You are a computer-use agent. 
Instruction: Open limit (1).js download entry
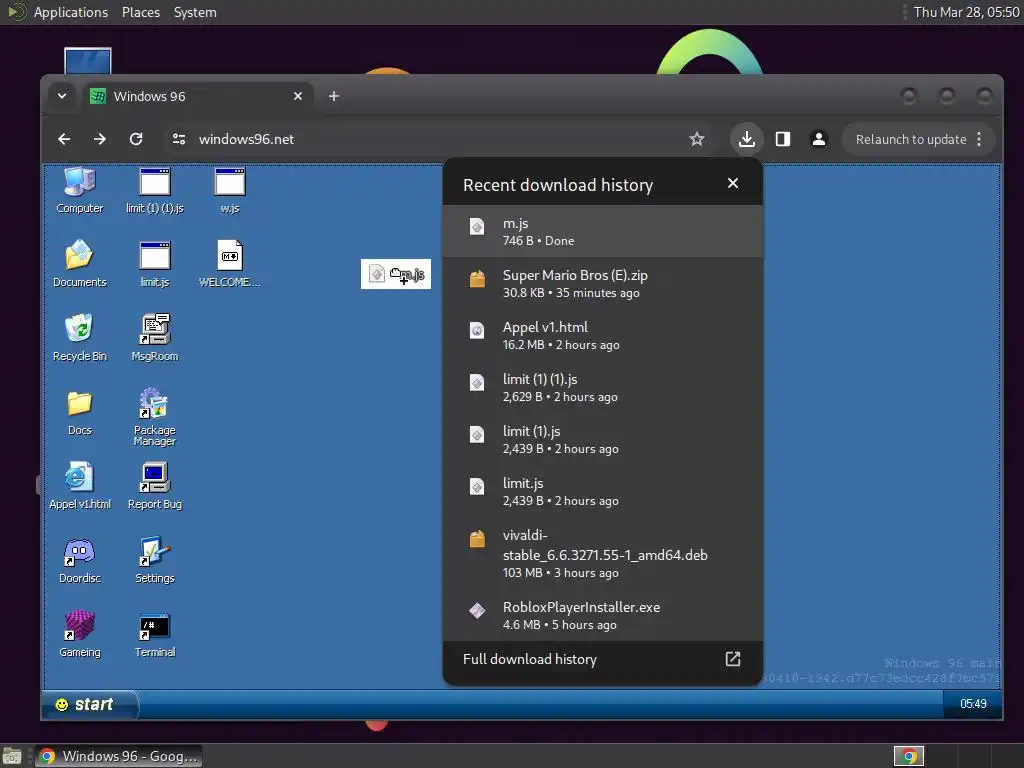pos(602,440)
